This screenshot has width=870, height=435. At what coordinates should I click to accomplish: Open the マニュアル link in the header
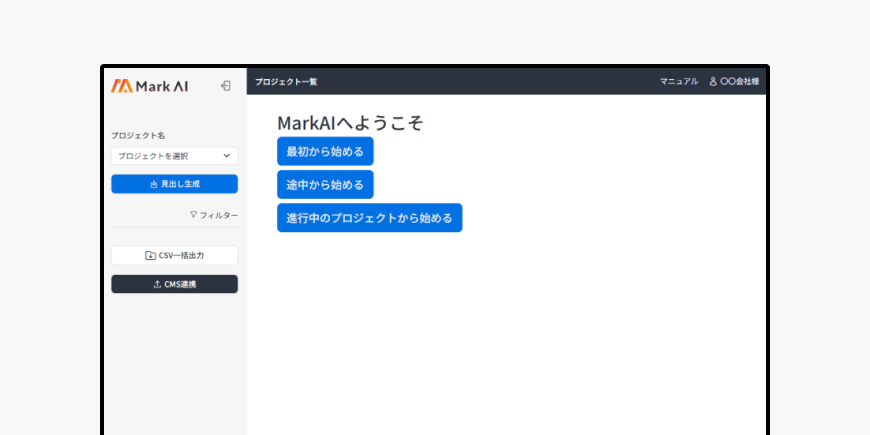click(679, 81)
